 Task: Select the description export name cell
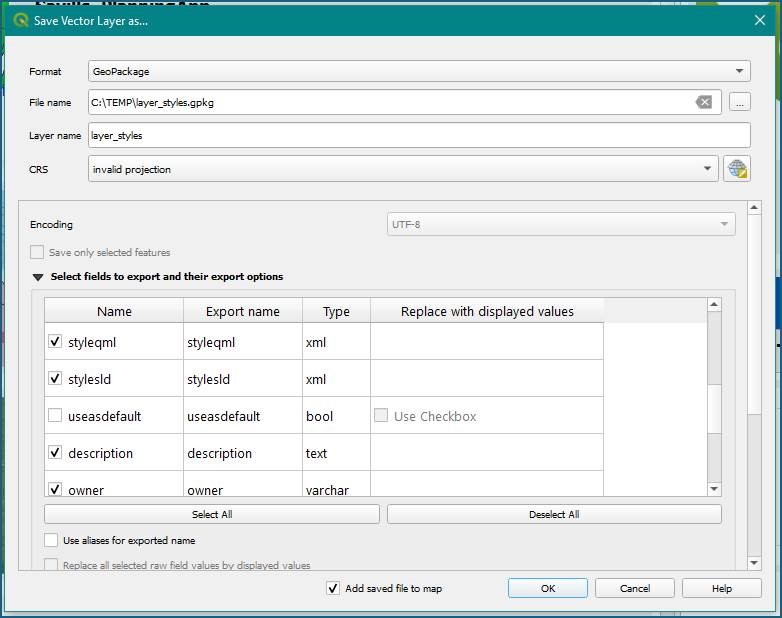click(243, 452)
